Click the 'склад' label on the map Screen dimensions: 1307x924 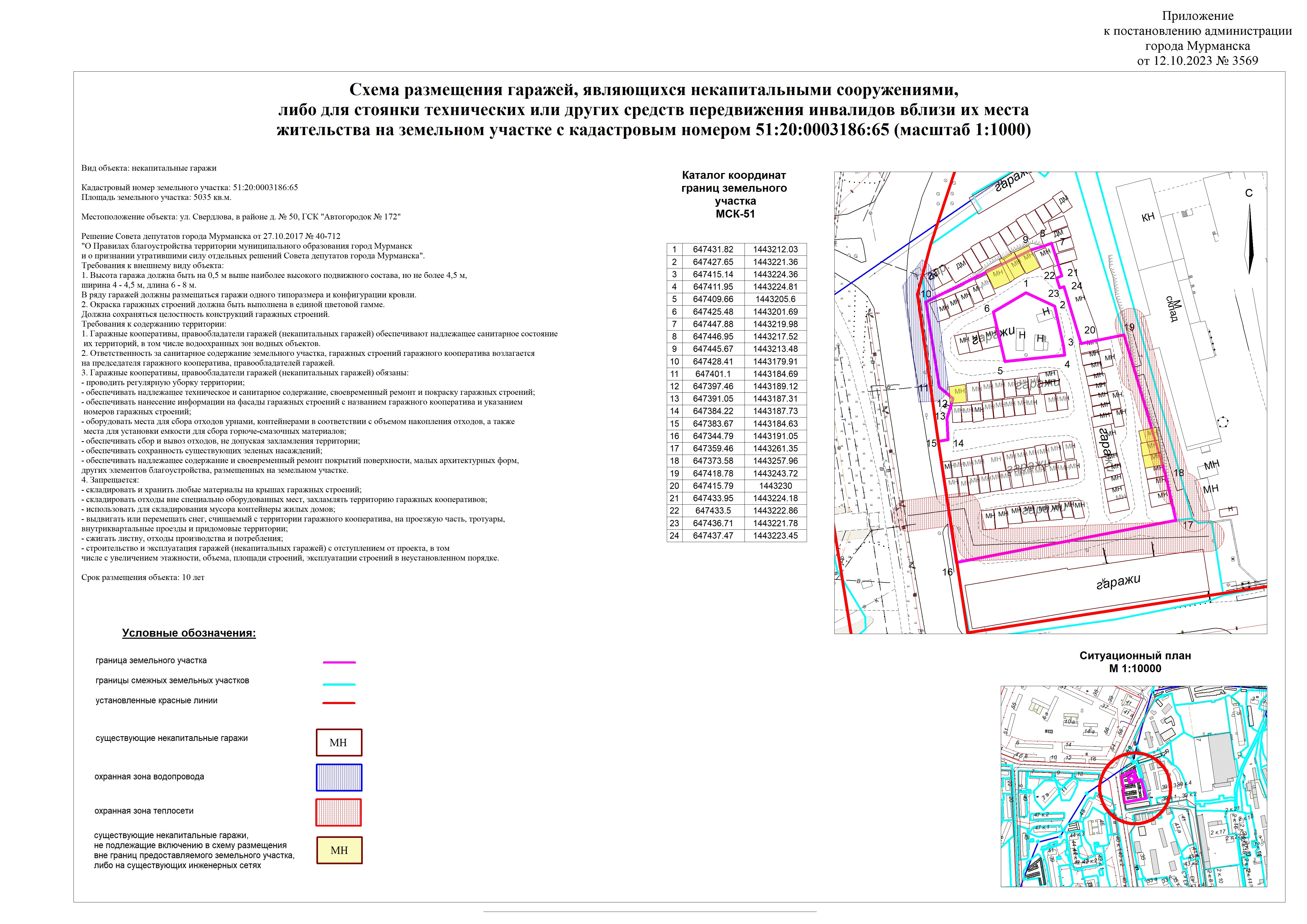1173,309
